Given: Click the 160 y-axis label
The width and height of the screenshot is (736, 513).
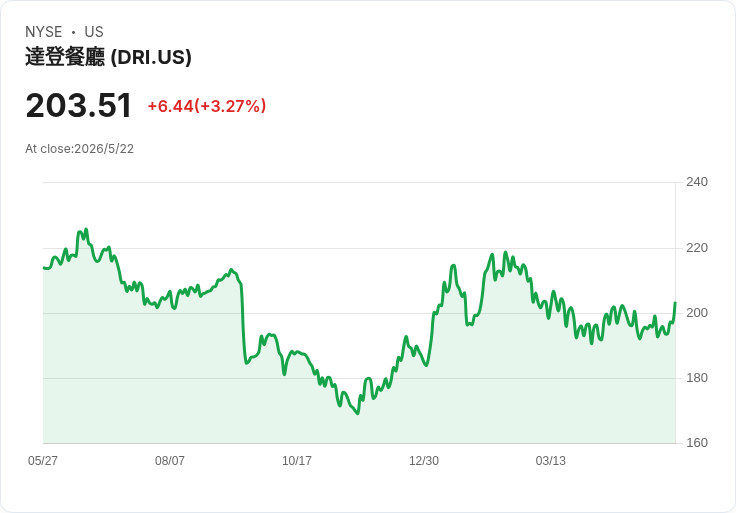Looking at the screenshot, I should click(x=697, y=443).
